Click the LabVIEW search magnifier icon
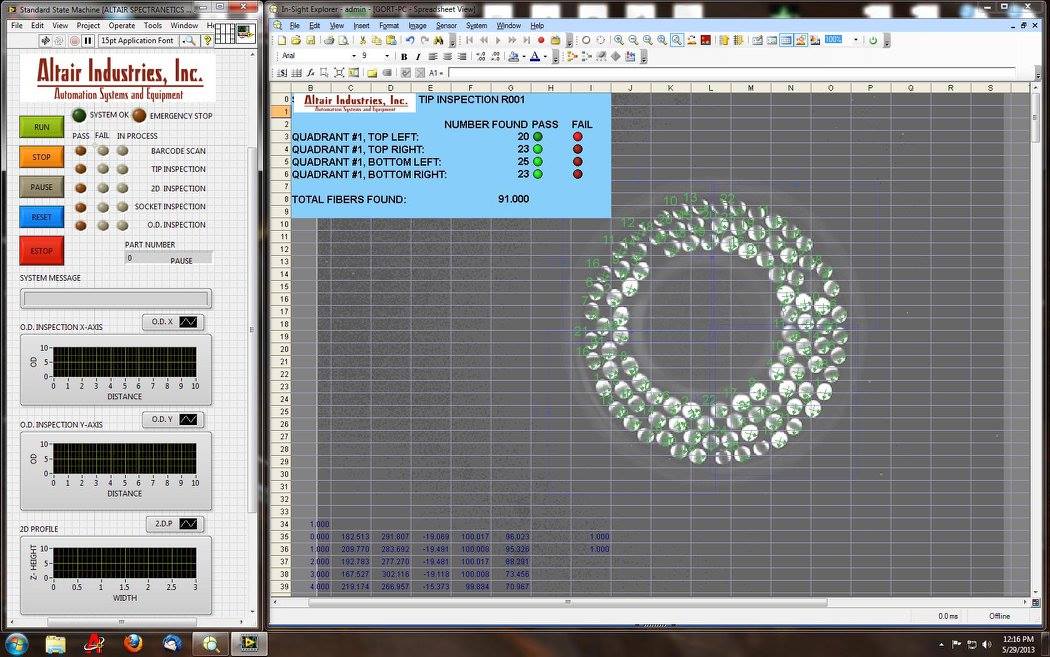Viewport: 1050px width, 657px height. (x=189, y=41)
